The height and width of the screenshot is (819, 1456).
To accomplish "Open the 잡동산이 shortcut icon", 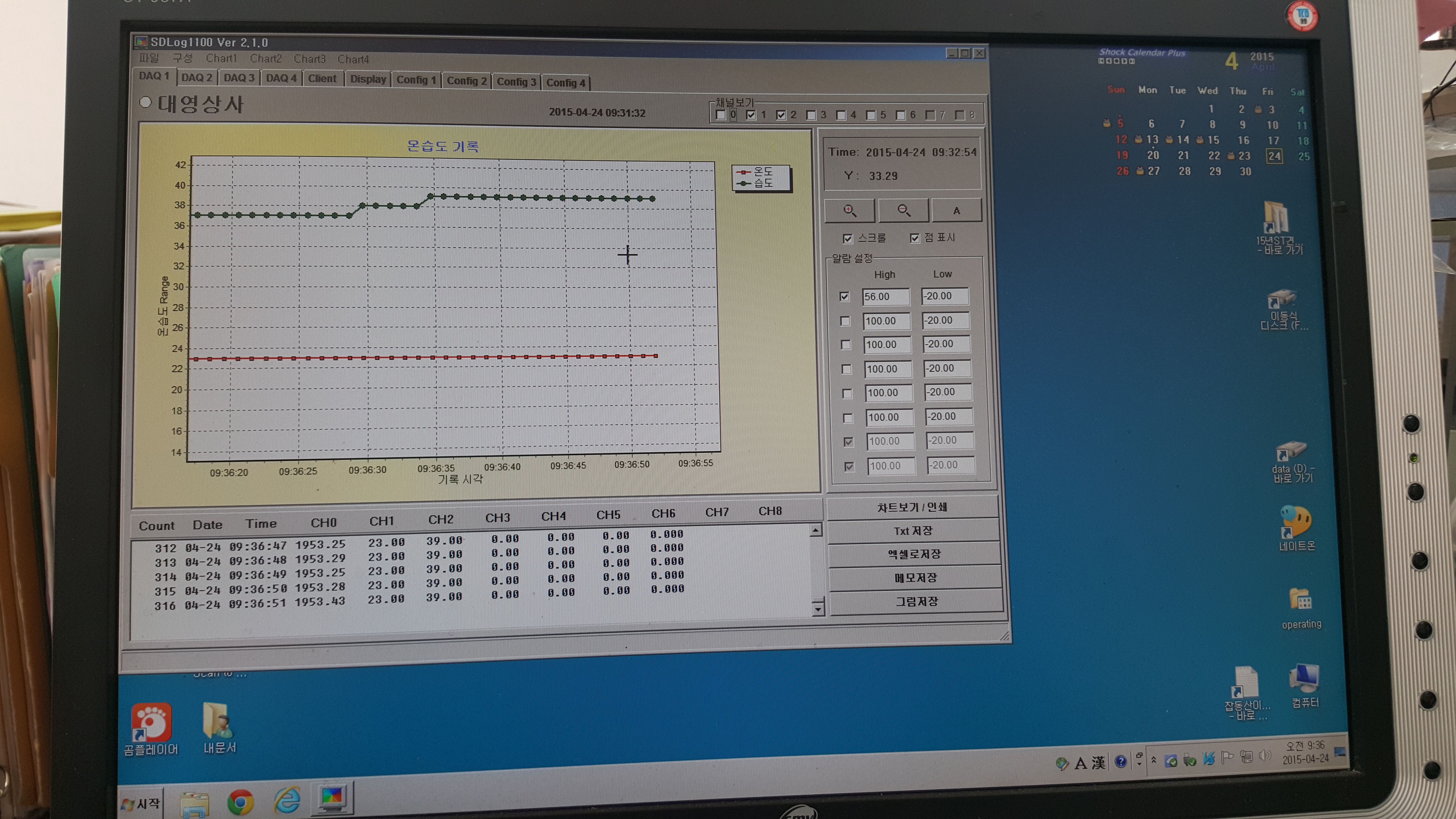I will (1246, 693).
